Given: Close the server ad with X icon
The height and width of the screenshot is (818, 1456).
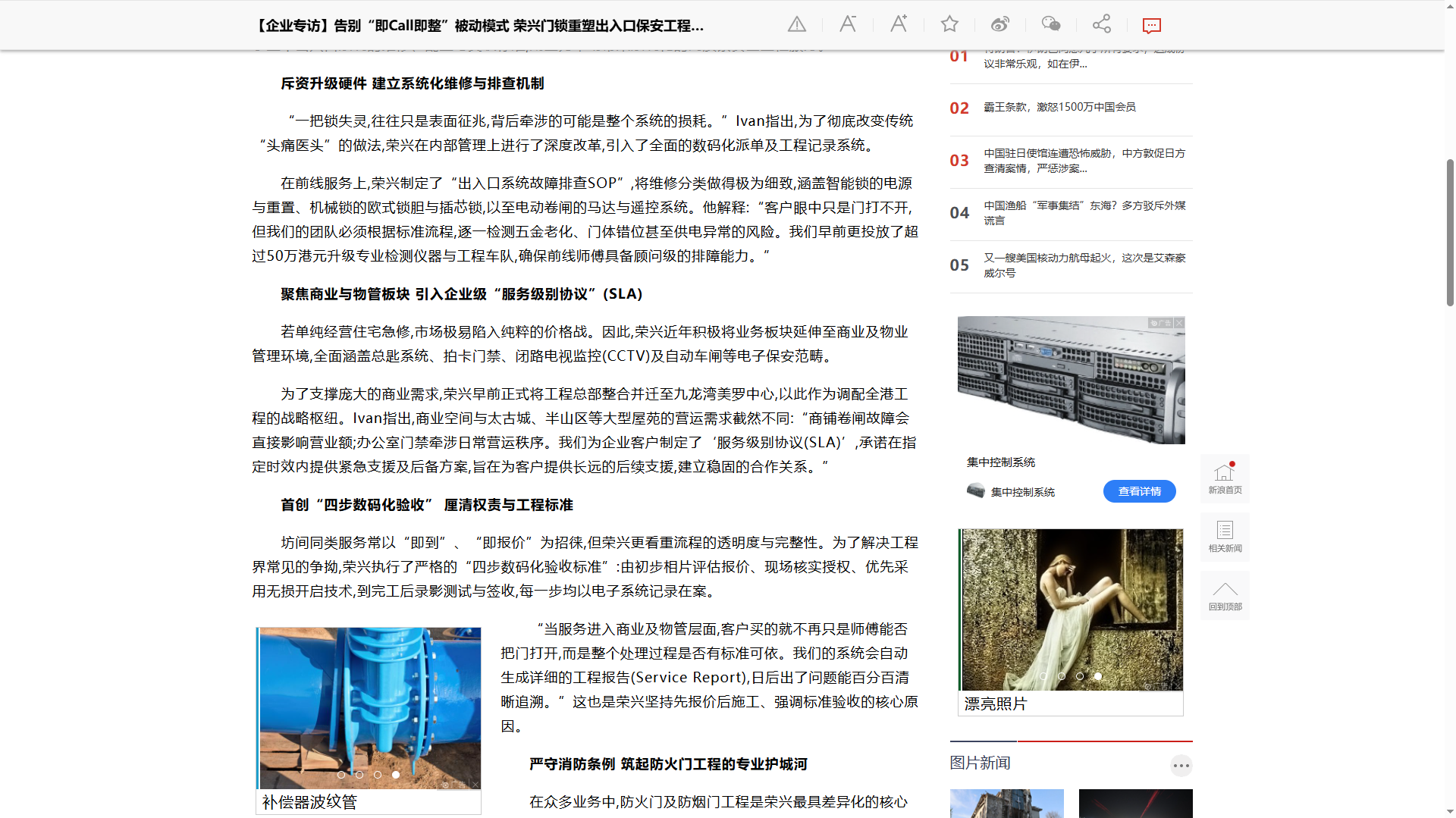Looking at the screenshot, I should 1179,323.
